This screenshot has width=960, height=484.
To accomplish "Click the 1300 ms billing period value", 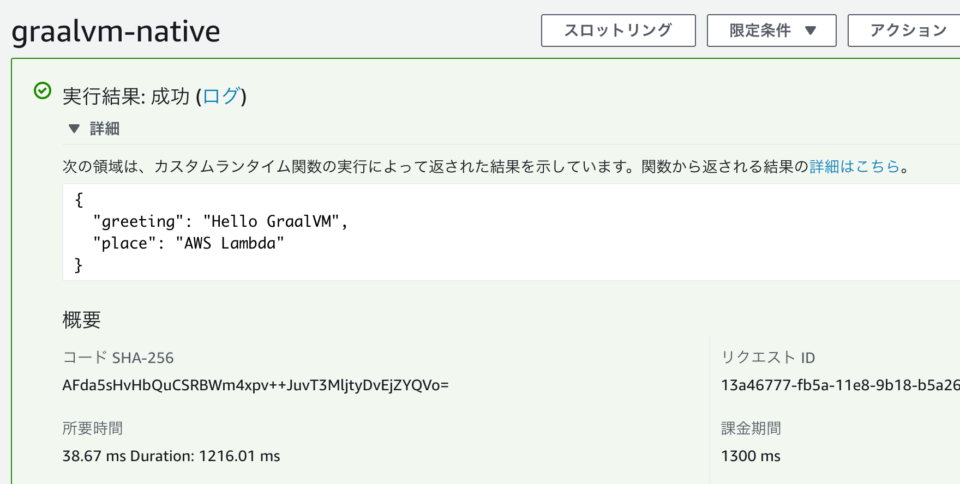I will [x=751, y=456].
